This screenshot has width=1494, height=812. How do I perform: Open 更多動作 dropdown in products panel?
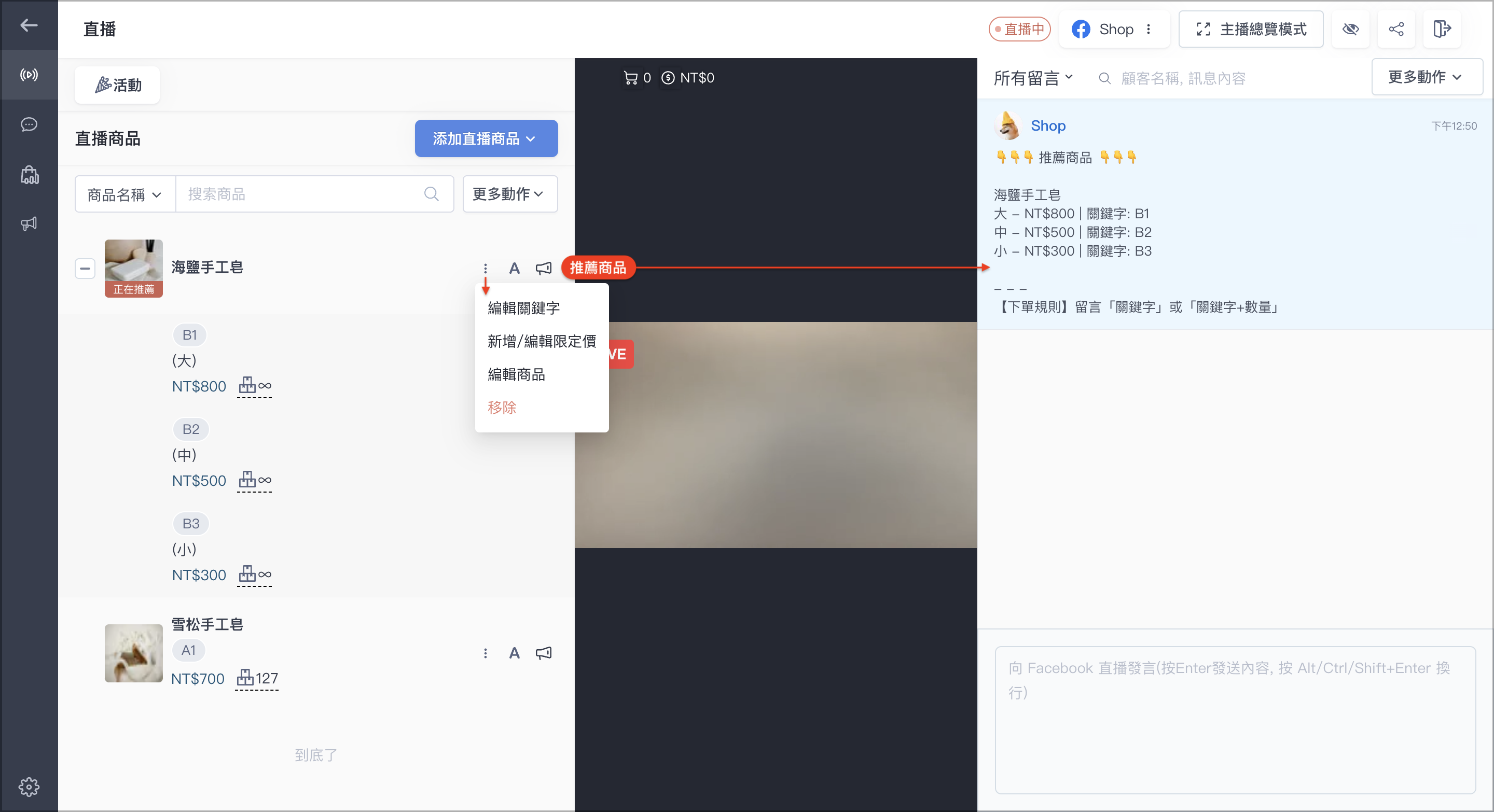(510, 193)
